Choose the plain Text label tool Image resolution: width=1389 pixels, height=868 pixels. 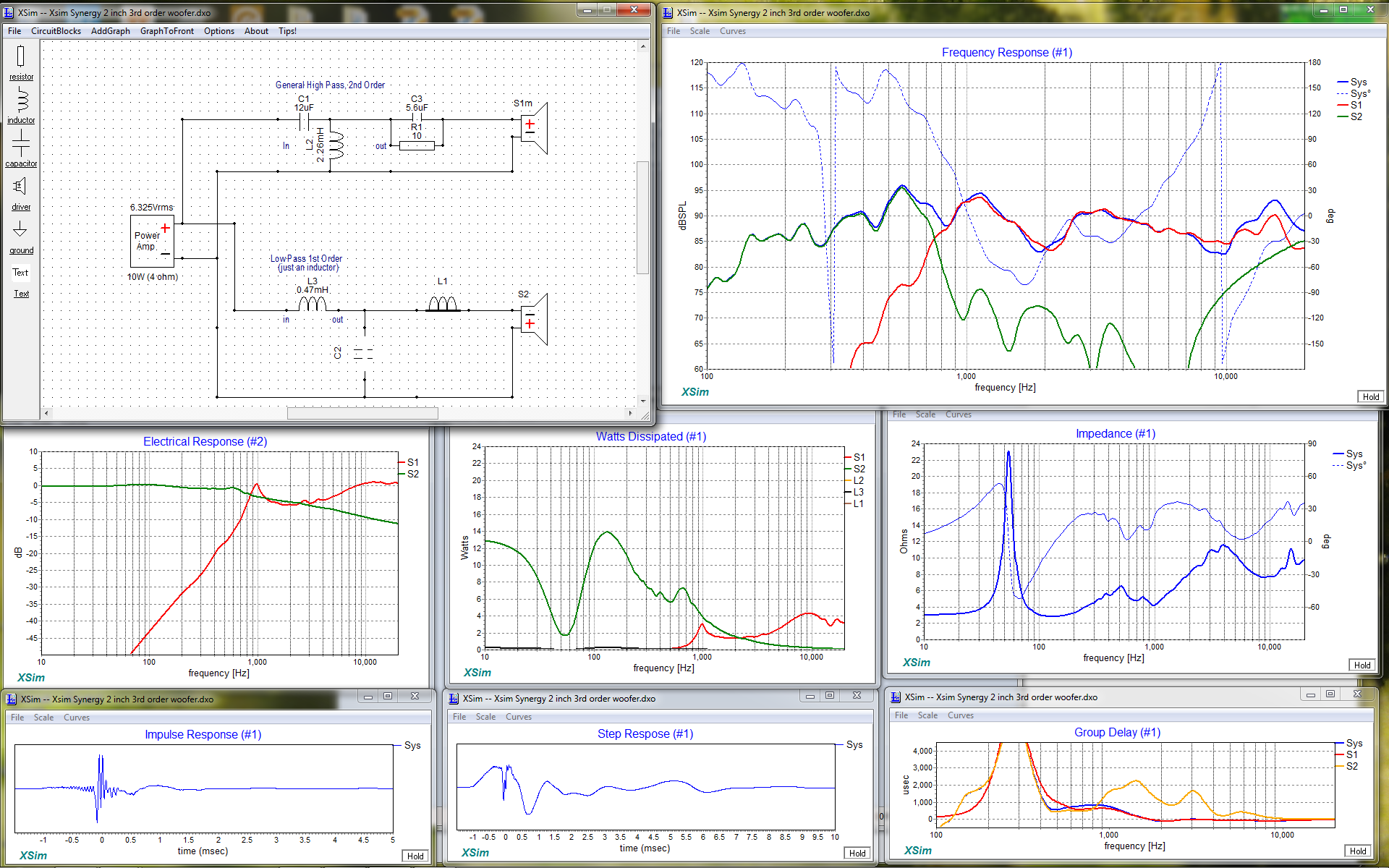pos(20,273)
